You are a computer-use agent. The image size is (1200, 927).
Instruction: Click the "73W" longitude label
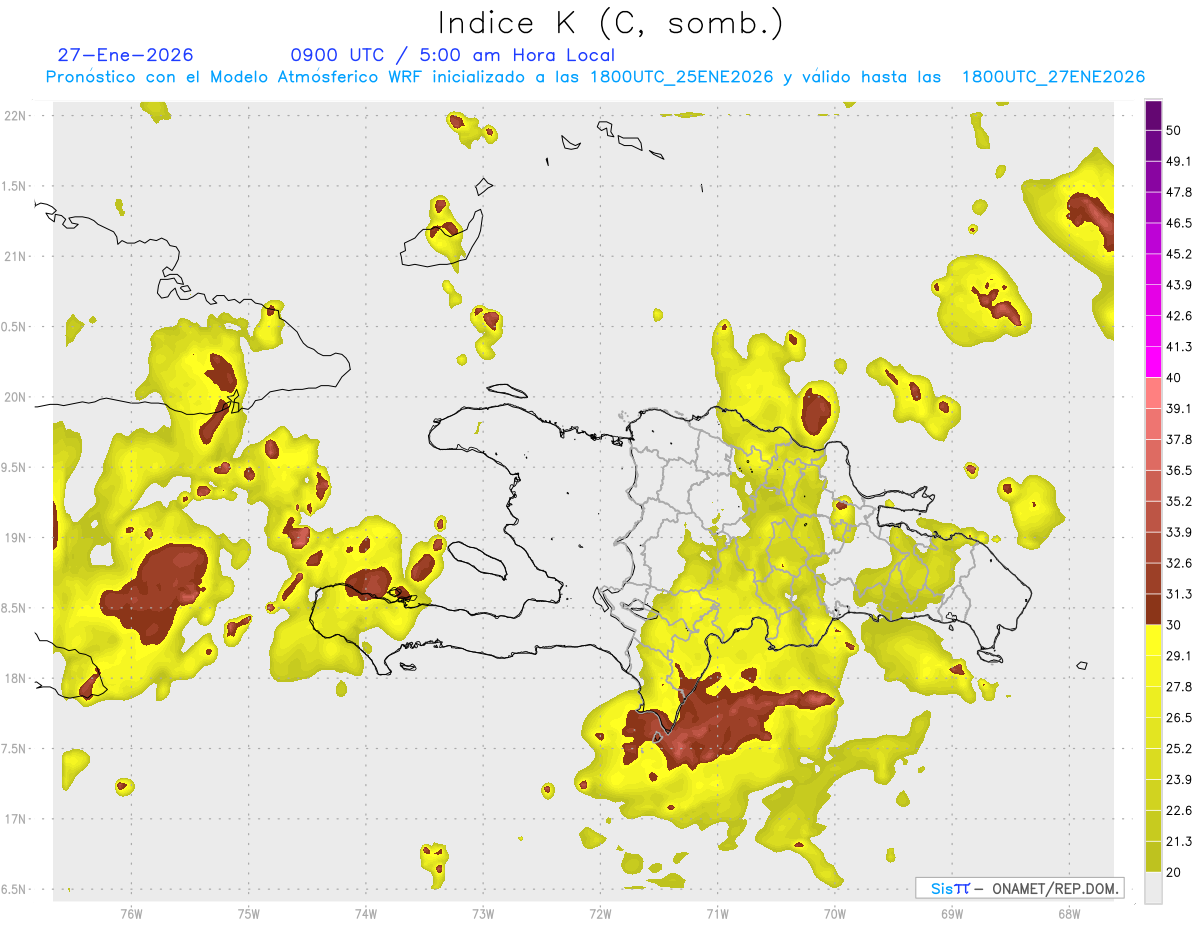483,913
